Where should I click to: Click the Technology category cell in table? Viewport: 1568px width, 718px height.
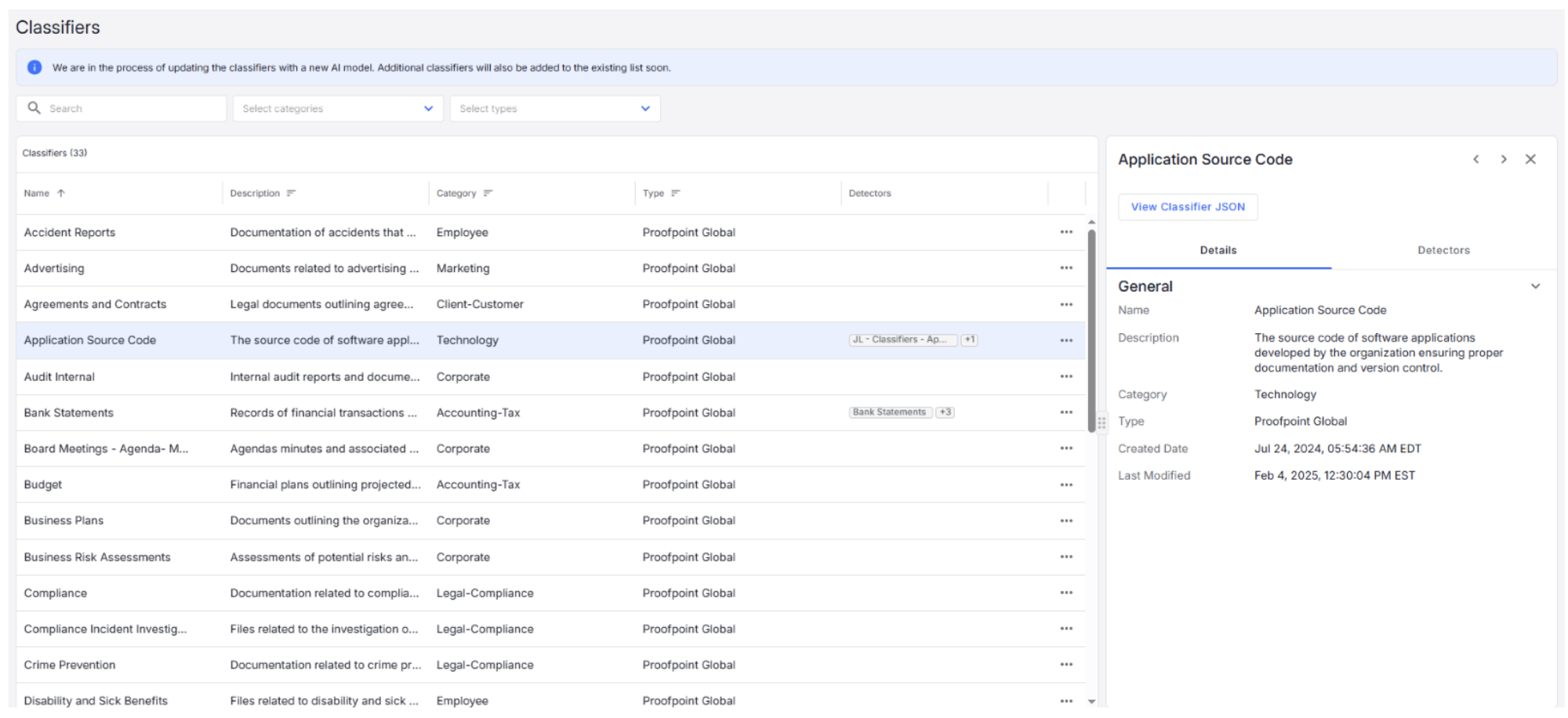[x=467, y=340]
